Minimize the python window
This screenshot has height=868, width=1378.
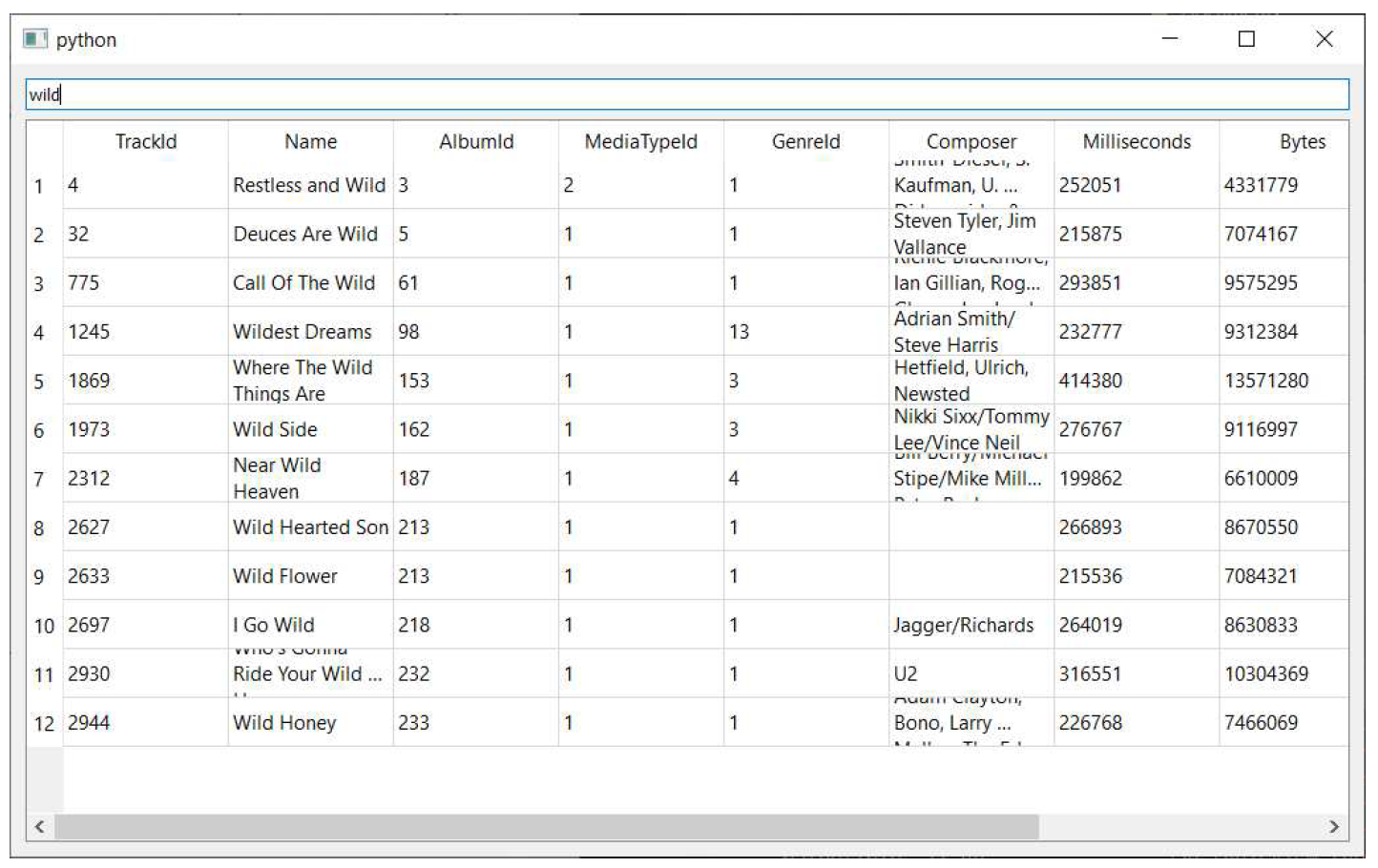coord(1170,39)
